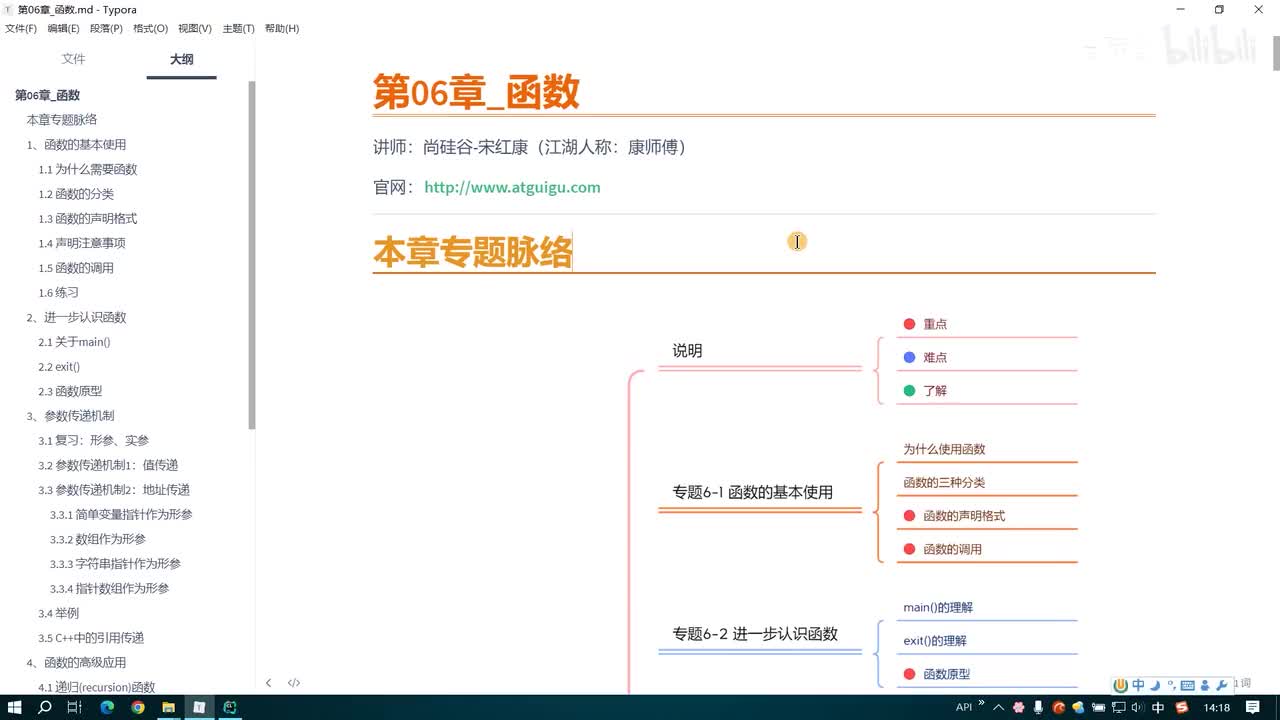The image size is (1280, 720).
Task: Open soft keyboard from IME bar
Action: coord(1188,685)
